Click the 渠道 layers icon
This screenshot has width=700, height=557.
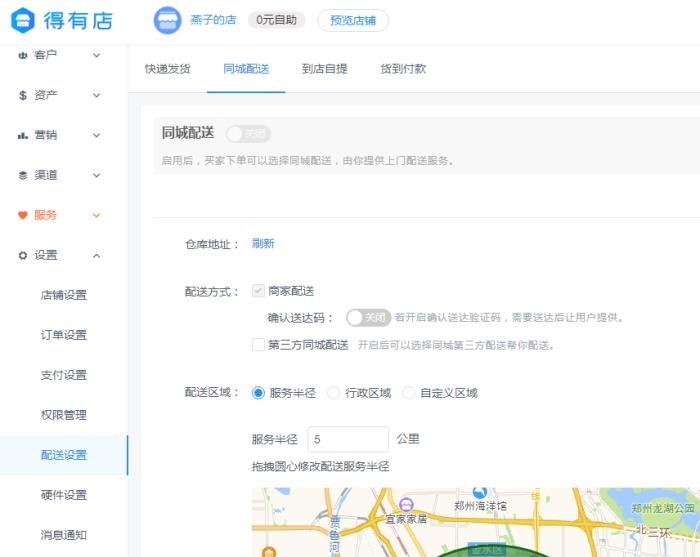(22, 175)
